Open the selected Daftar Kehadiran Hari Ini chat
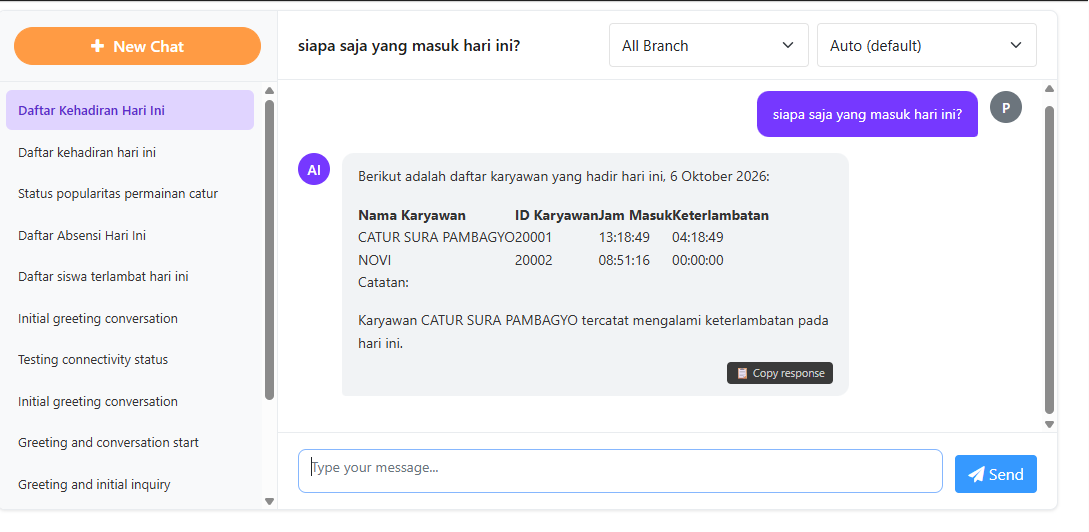 click(130, 110)
